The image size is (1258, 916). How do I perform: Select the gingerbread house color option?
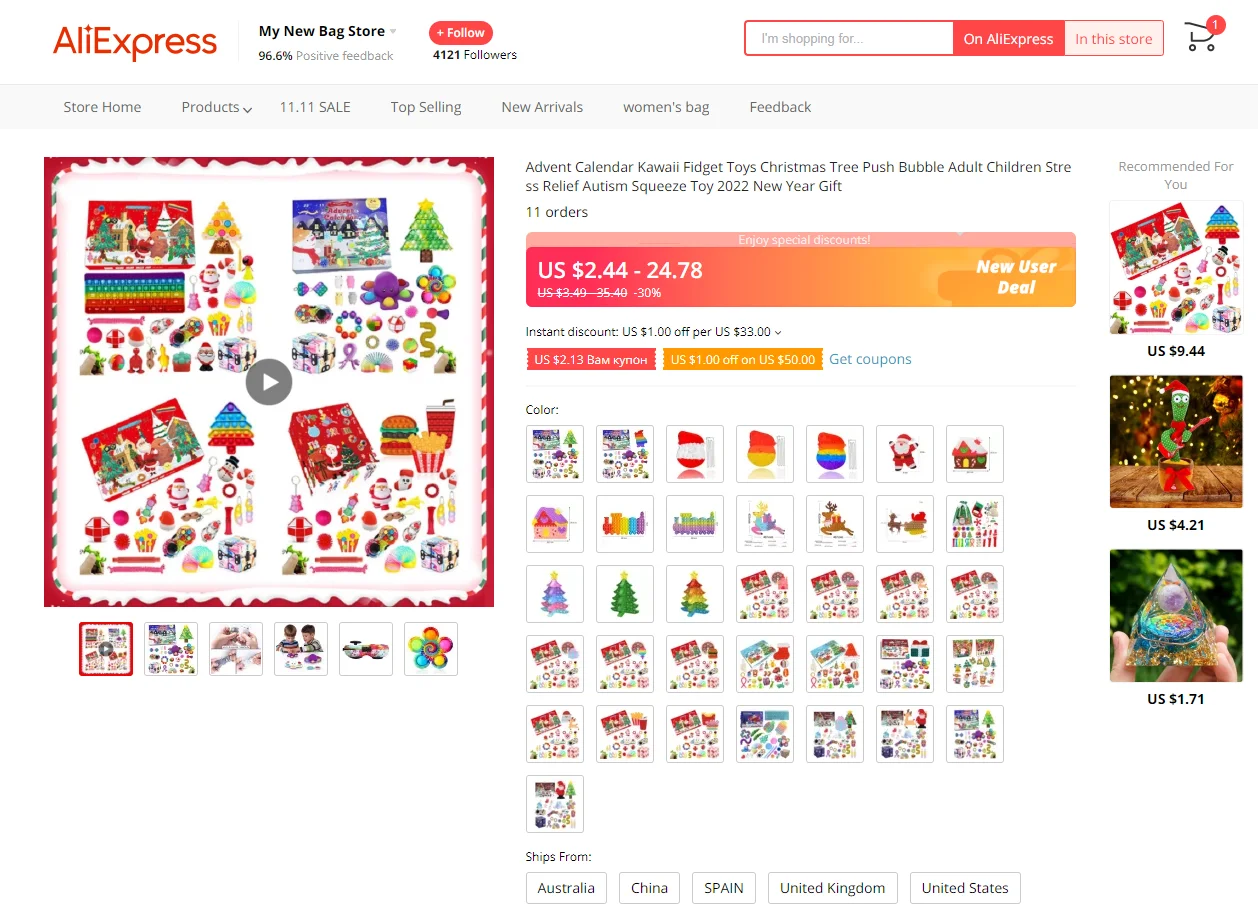click(x=975, y=454)
